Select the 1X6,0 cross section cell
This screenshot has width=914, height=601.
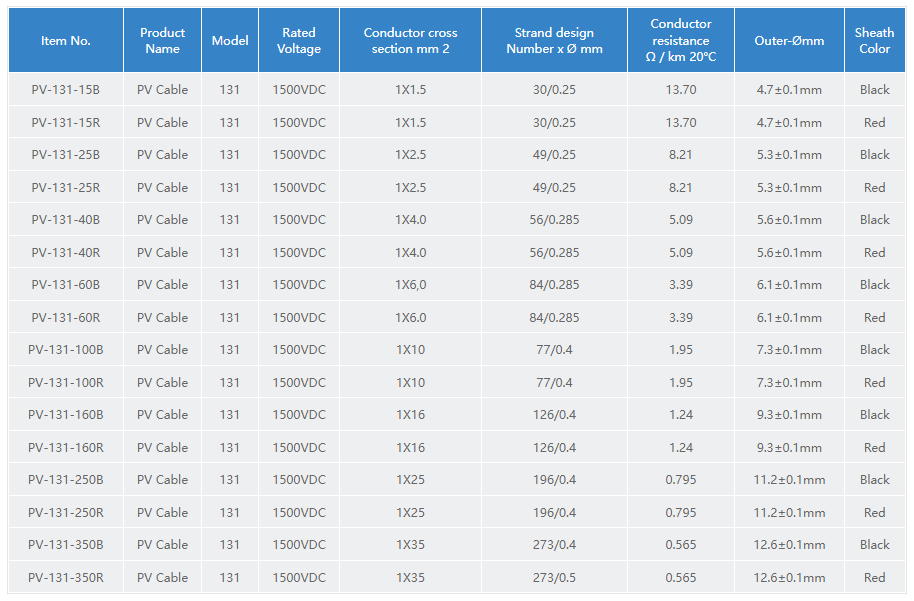pos(410,285)
